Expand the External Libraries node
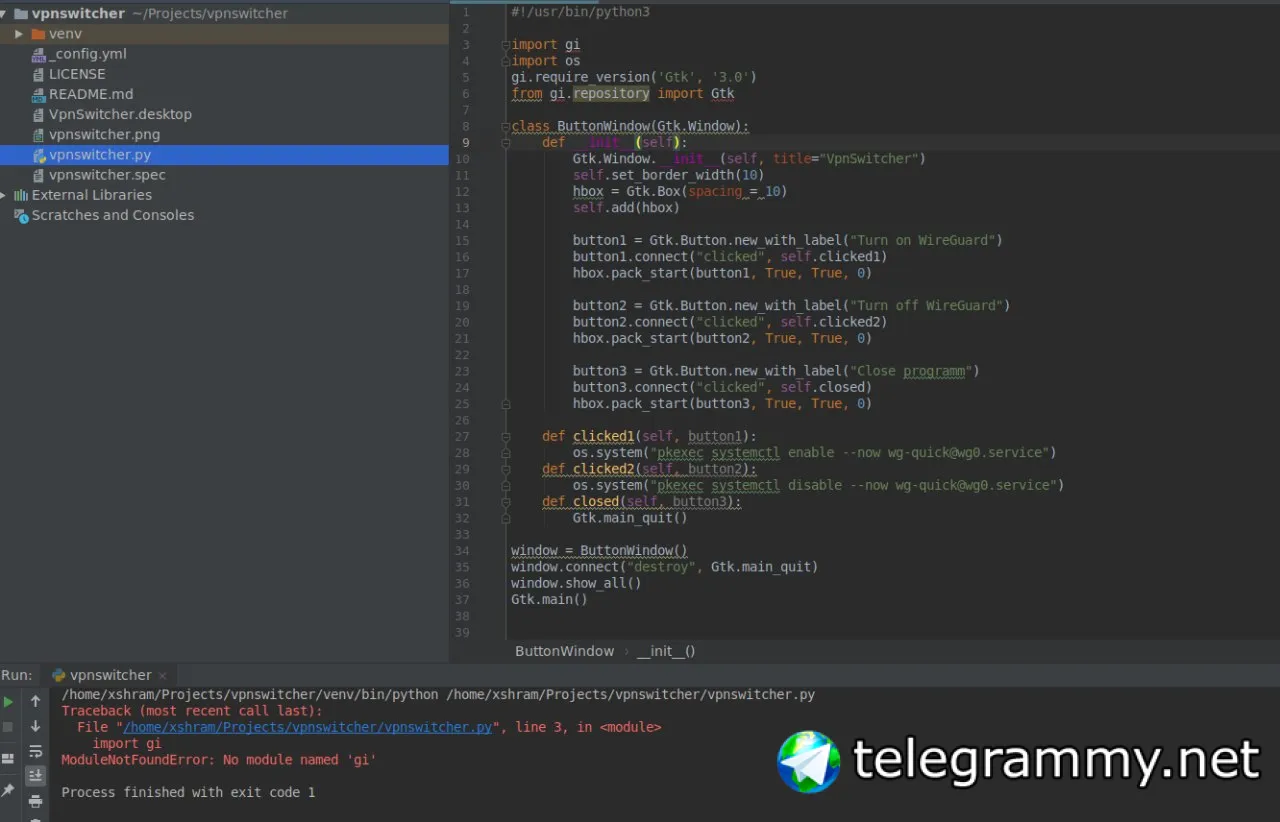 pyautogui.click(x=4, y=195)
